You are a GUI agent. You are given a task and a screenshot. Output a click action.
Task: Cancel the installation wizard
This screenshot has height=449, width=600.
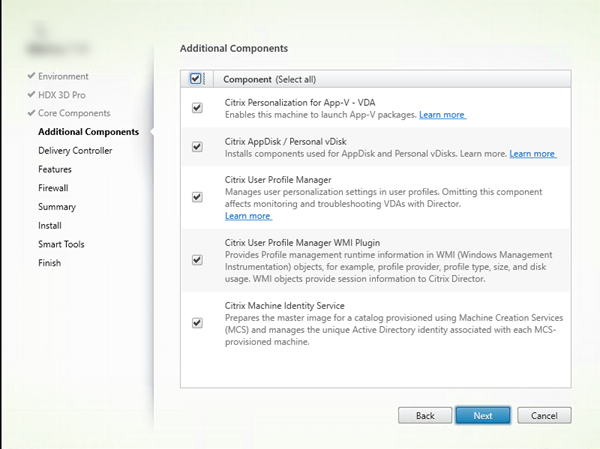point(544,415)
